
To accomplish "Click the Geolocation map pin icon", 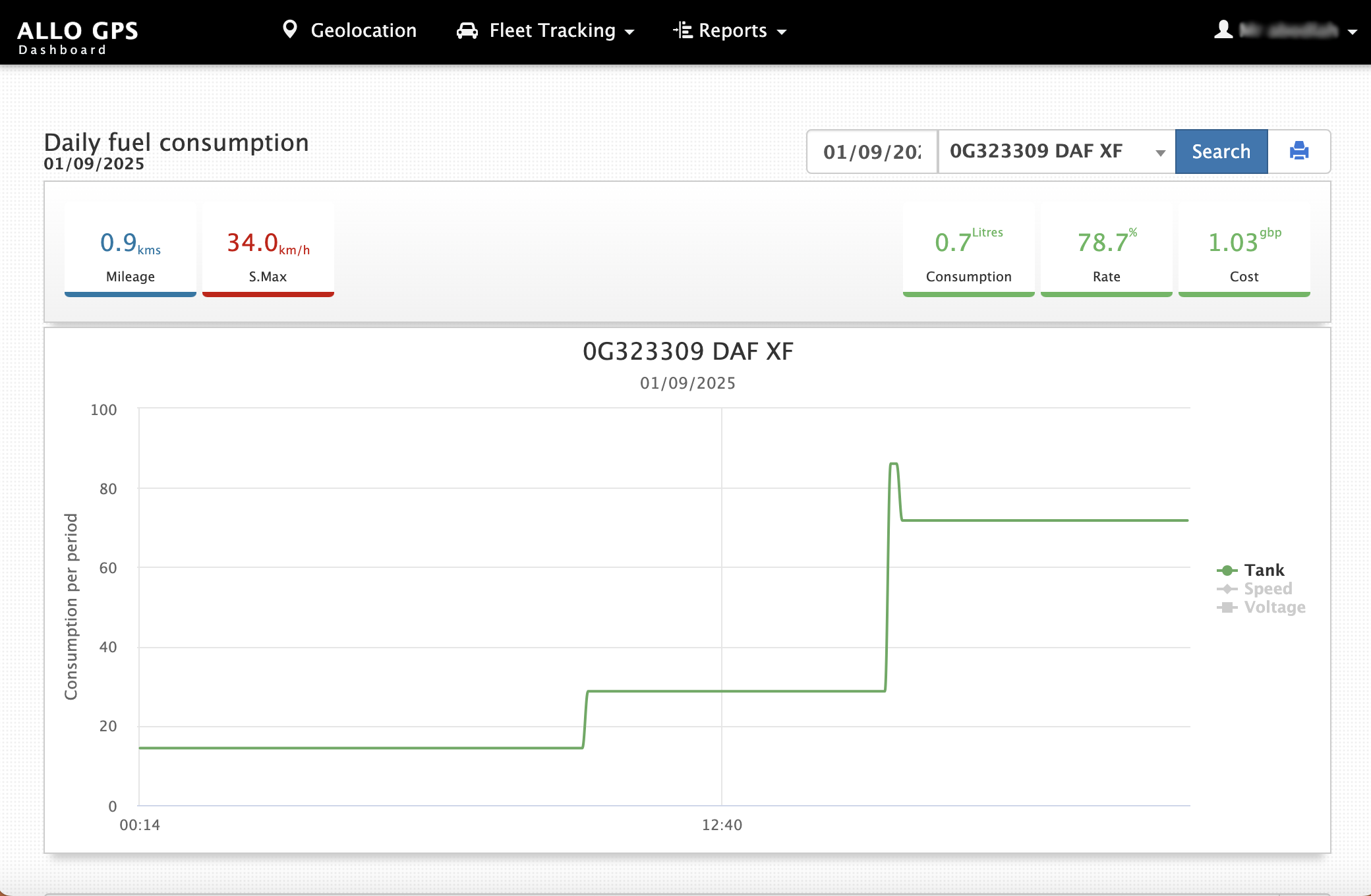I will 289,30.
